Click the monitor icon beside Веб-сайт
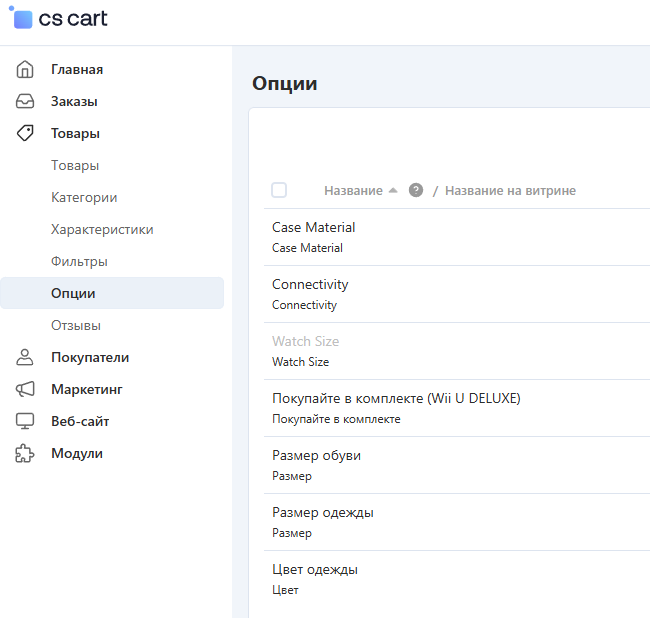The image size is (650, 618). click(26, 422)
